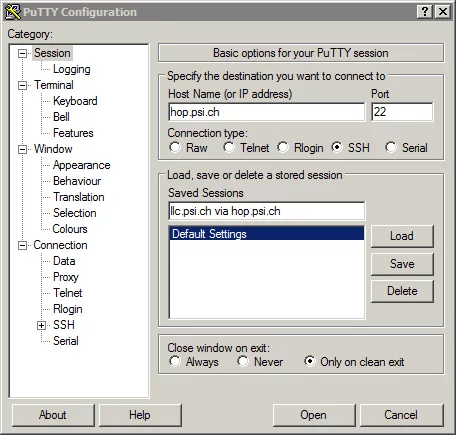The height and width of the screenshot is (435, 456).
Task: Open the Behaviour category
Action: [x=77, y=181]
